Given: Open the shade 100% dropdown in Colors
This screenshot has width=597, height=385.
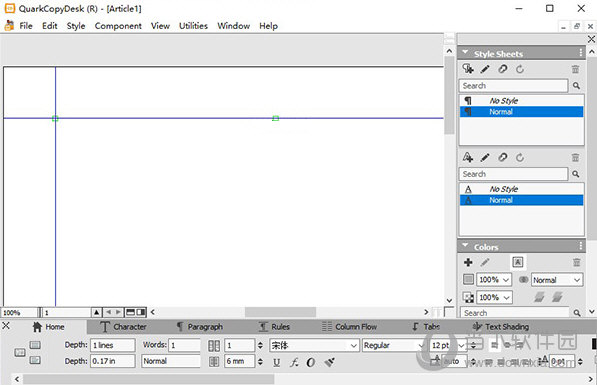Looking at the screenshot, I should tap(494, 280).
